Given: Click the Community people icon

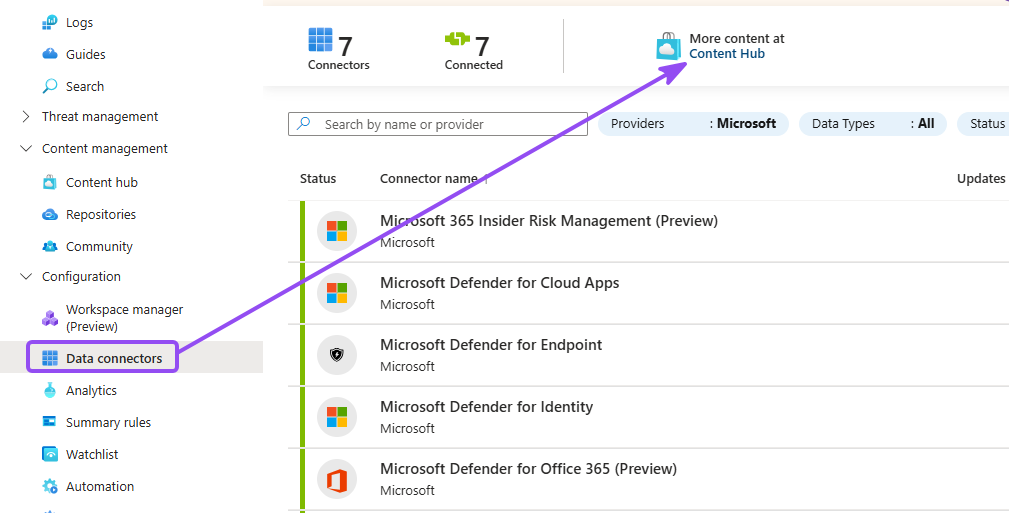Looking at the screenshot, I should click(x=50, y=247).
